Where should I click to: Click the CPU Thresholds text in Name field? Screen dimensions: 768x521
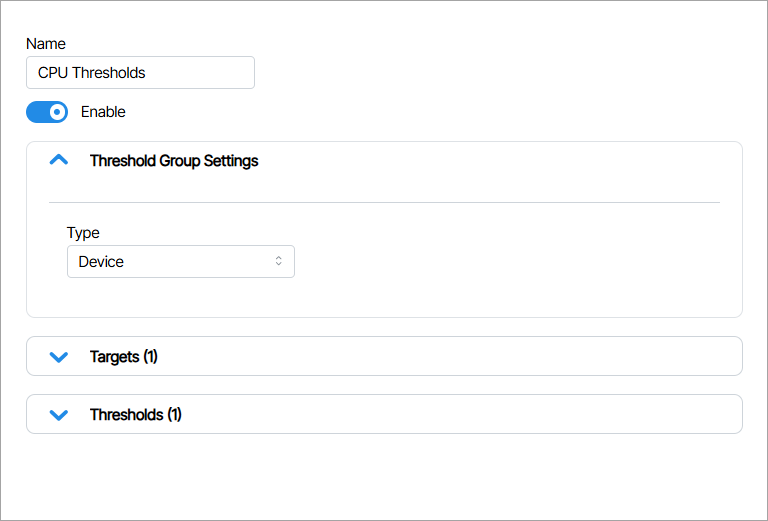coord(91,73)
